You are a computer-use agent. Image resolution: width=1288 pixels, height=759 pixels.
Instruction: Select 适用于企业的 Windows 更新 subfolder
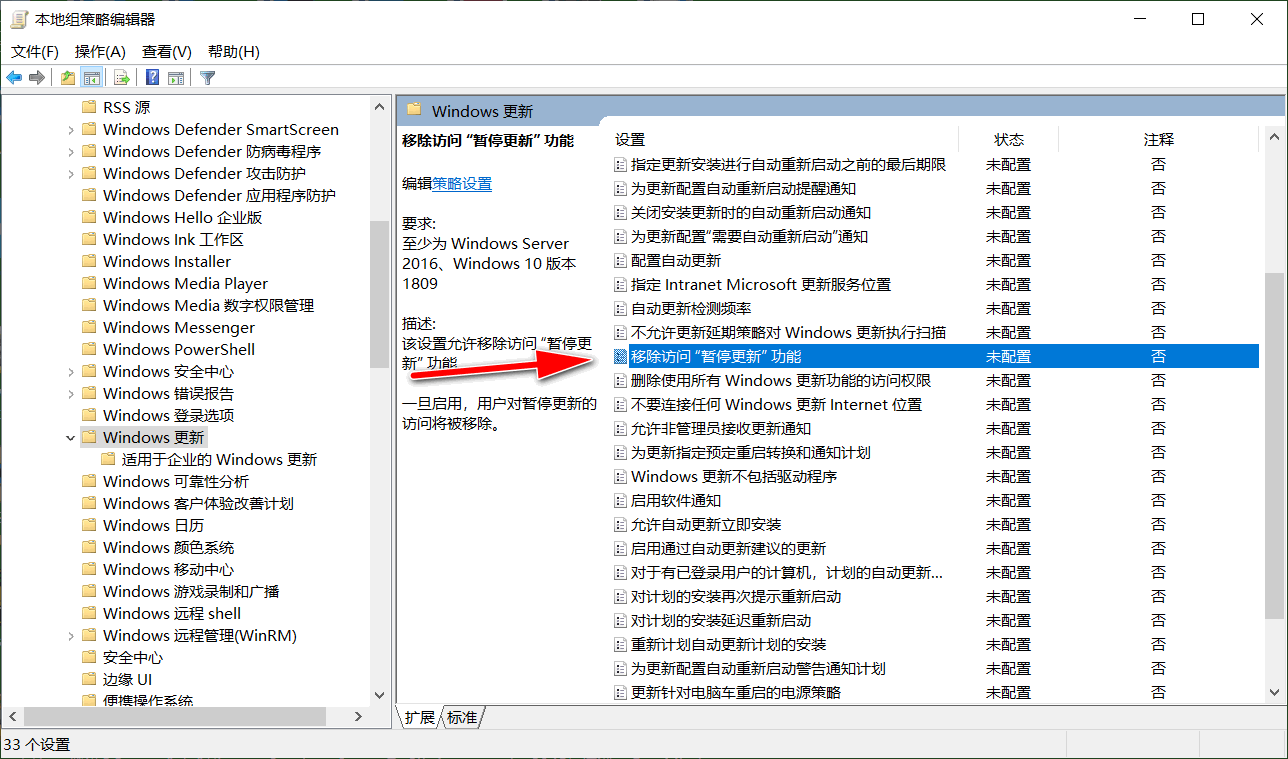pos(219,459)
